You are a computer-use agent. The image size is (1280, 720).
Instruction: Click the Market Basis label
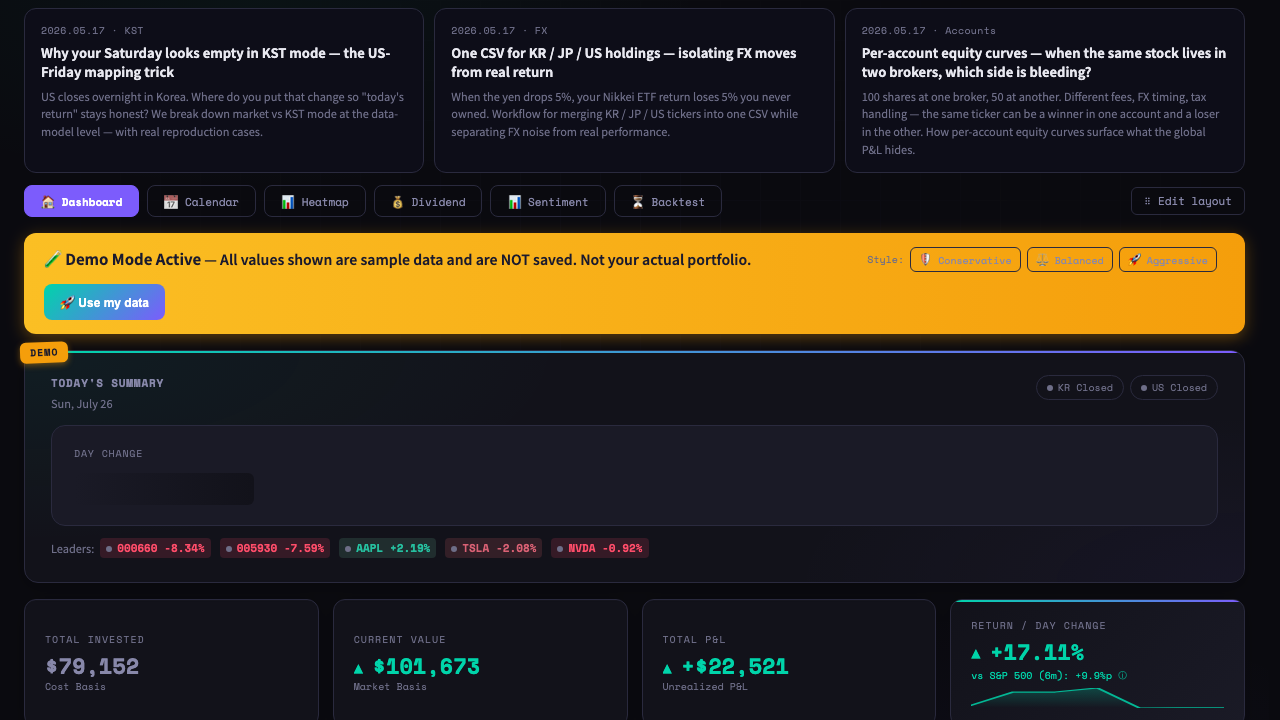390,687
